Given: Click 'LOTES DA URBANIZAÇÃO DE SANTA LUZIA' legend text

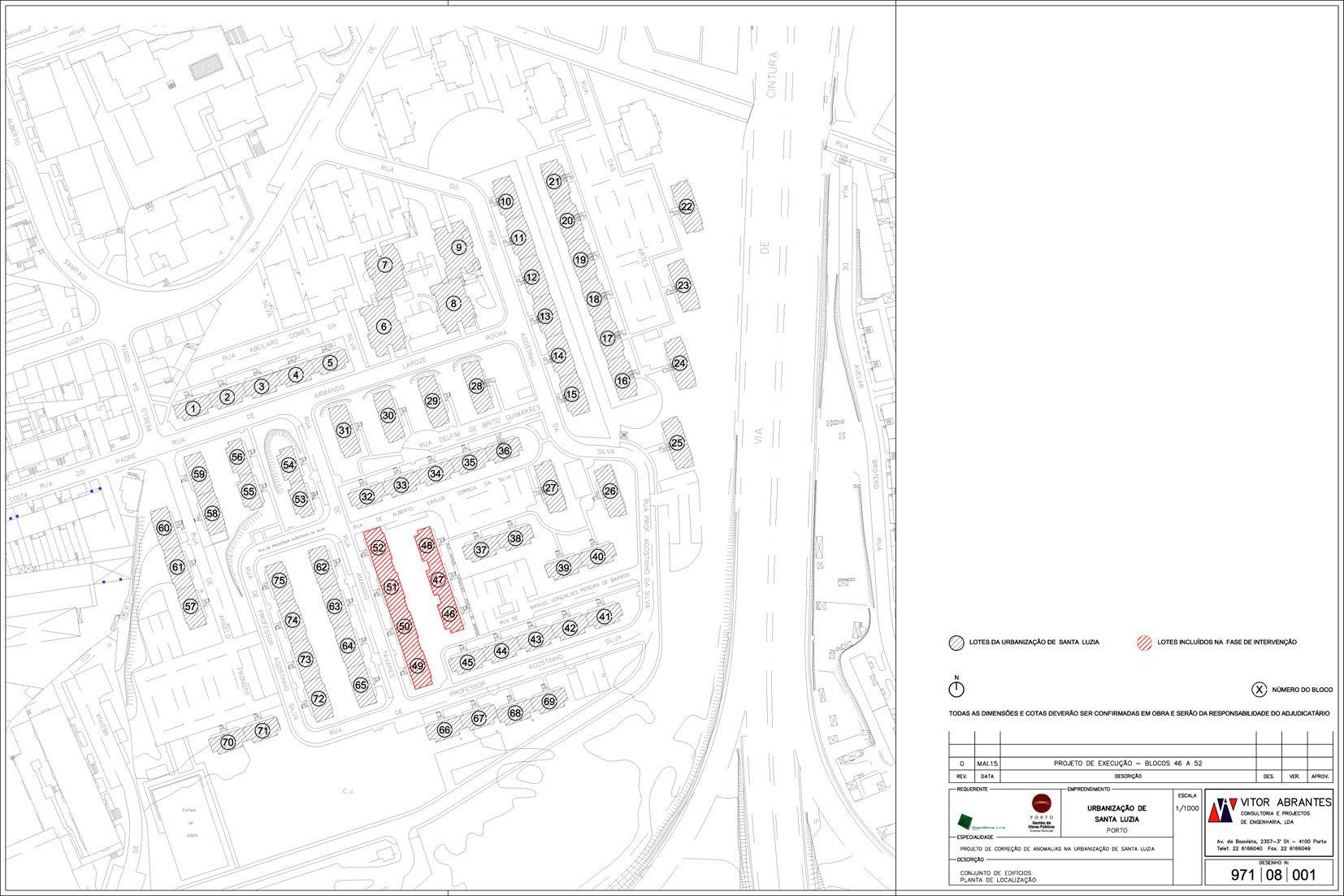Looking at the screenshot, I should click(x=1034, y=643).
